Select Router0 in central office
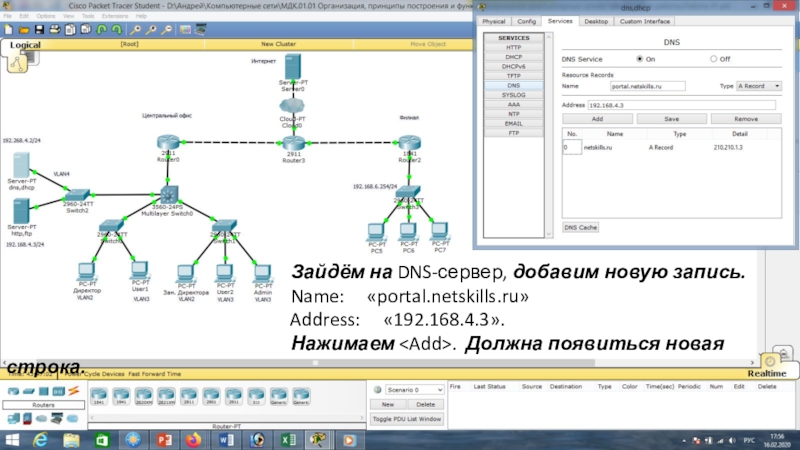The width and height of the screenshot is (800, 450). click(x=168, y=142)
